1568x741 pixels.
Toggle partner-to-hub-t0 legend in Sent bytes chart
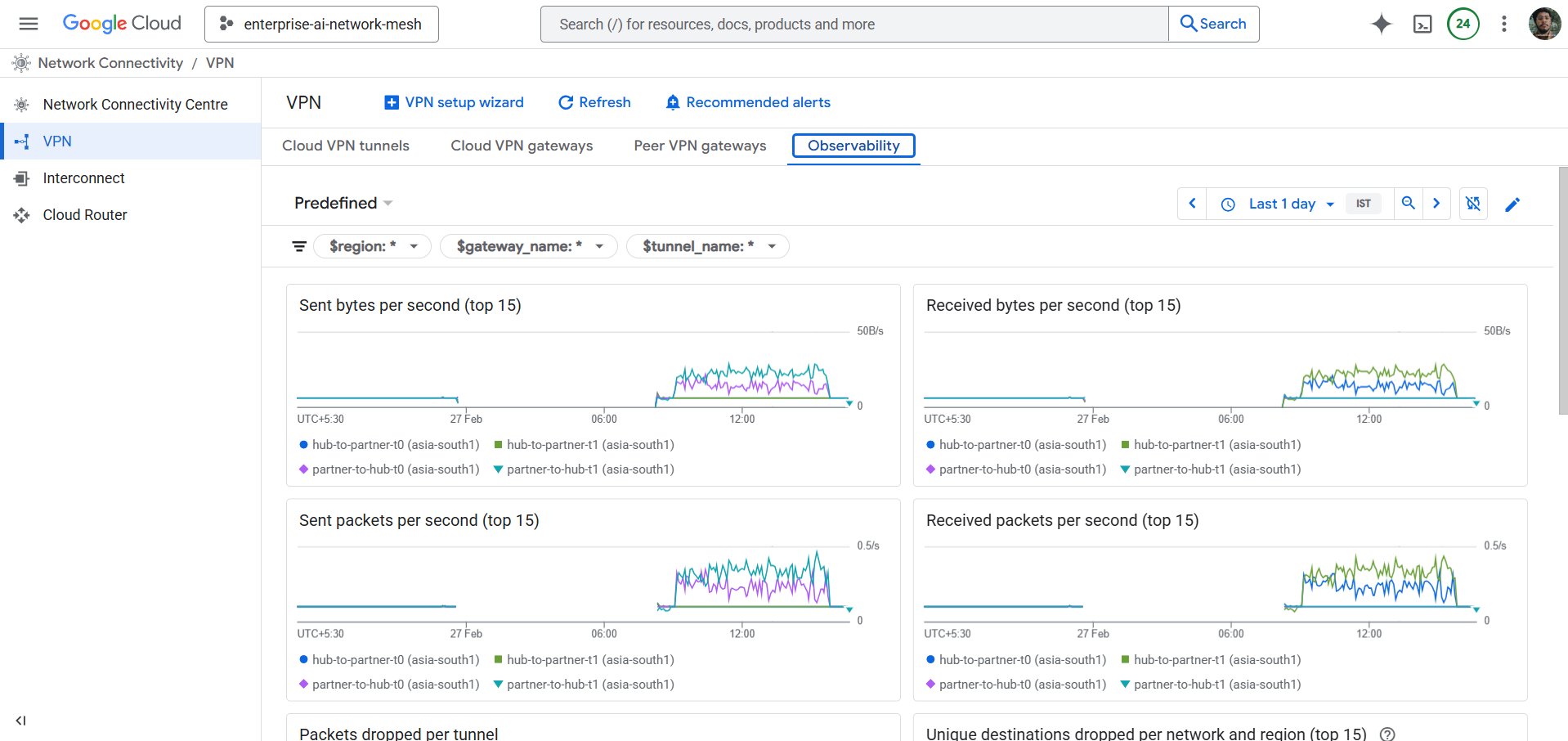coord(389,469)
